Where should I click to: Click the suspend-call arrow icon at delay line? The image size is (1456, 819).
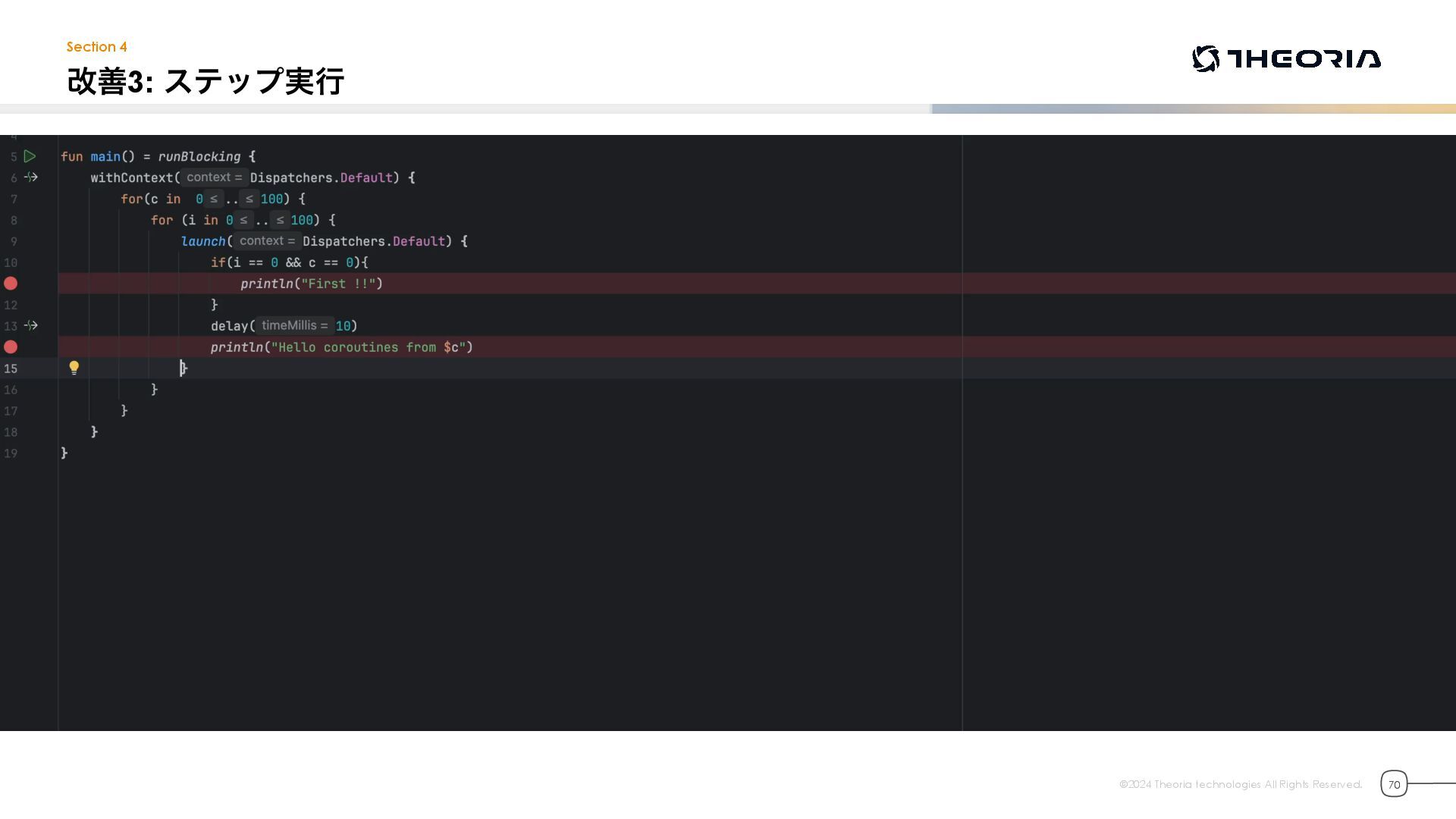coord(31,326)
